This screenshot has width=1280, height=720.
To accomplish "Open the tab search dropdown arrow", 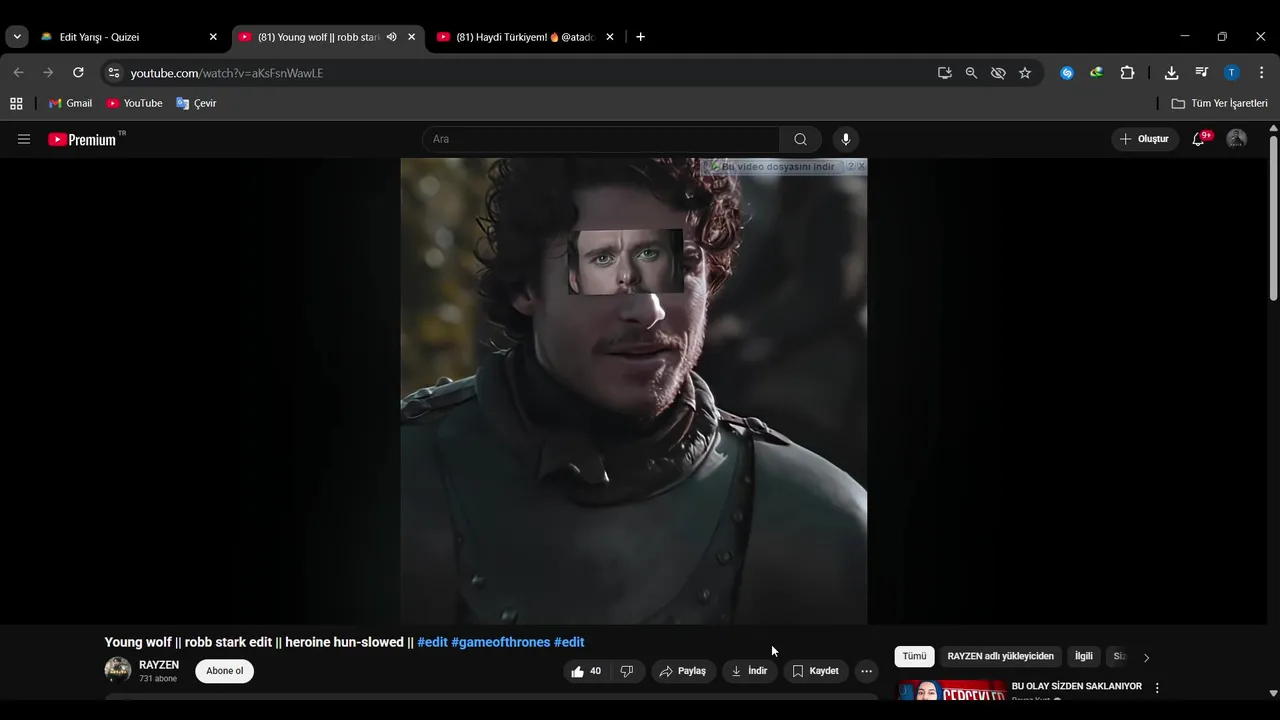I will tap(17, 37).
